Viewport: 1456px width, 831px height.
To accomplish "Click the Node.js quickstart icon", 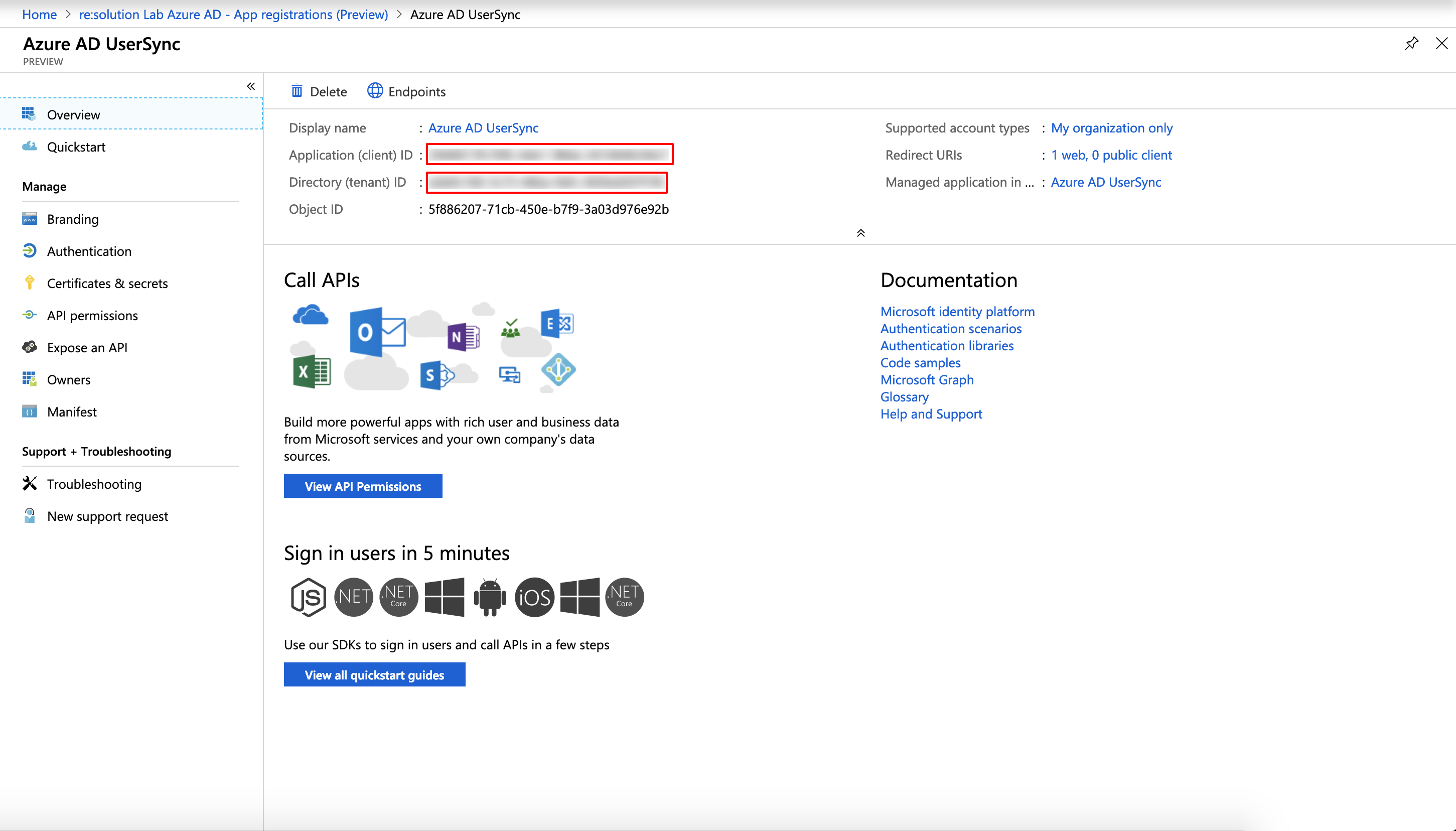I will pyautogui.click(x=308, y=597).
